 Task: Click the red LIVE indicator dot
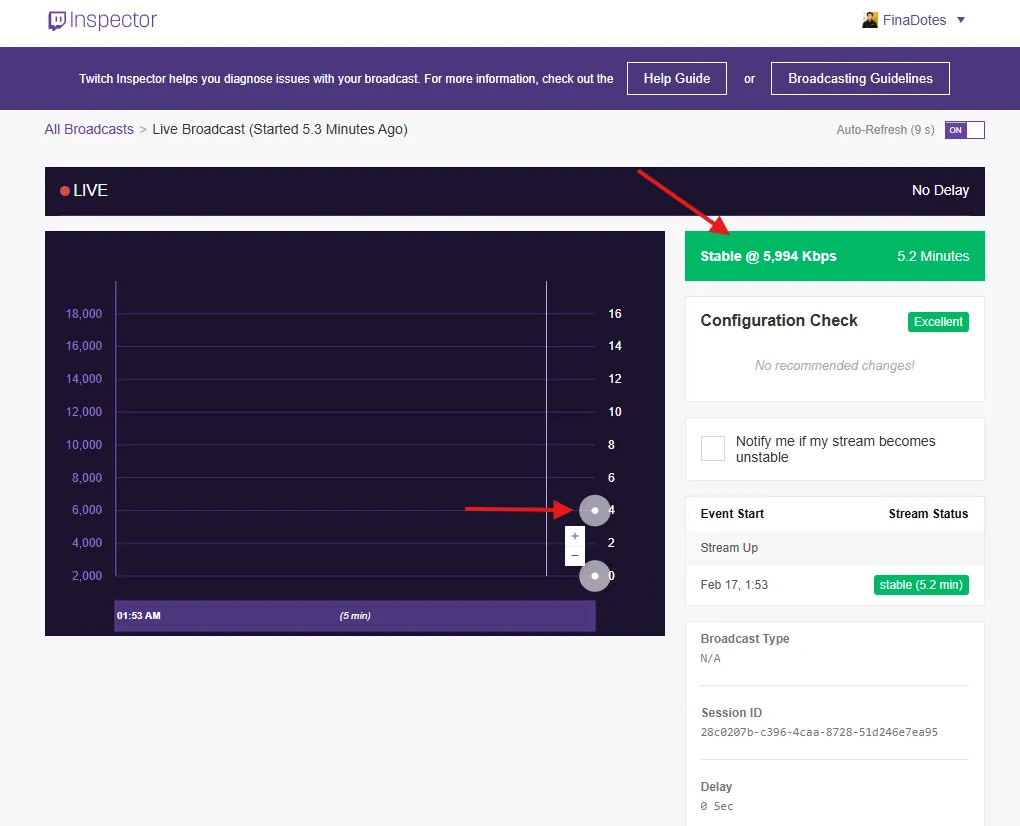(65, 191)
